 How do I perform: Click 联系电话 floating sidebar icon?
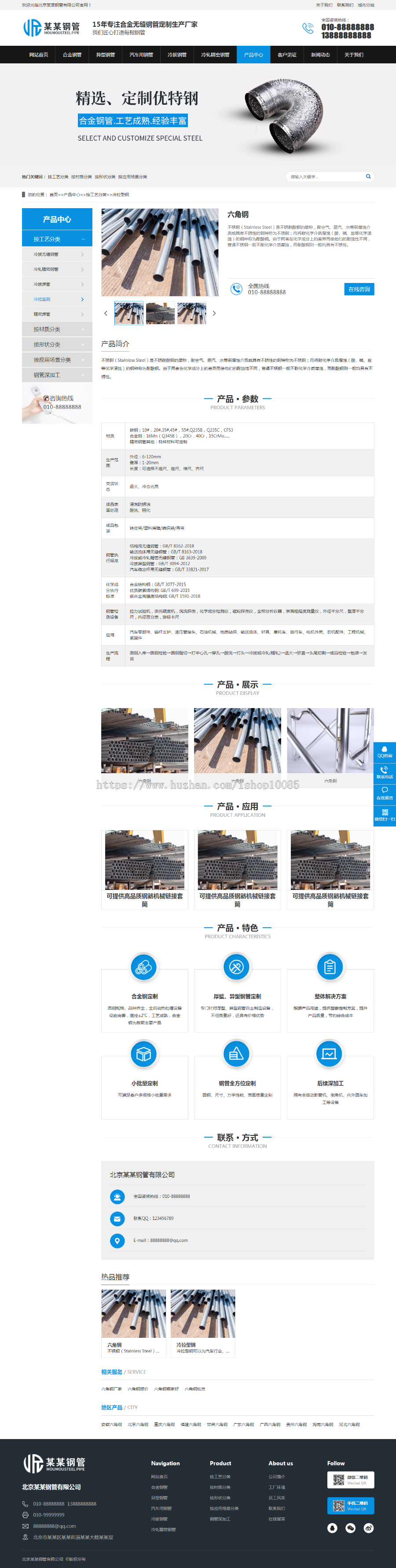(385, 773)
